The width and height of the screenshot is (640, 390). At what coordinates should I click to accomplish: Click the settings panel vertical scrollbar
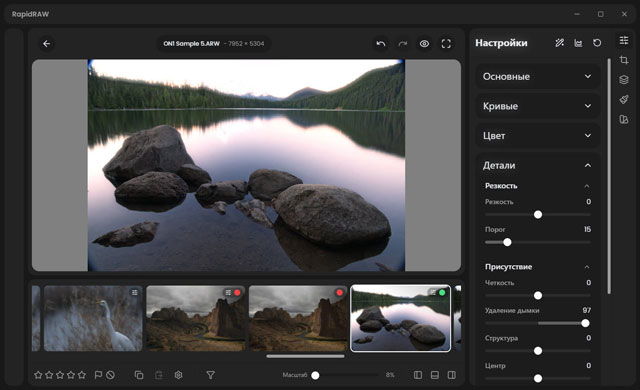[x=609, y=176]
